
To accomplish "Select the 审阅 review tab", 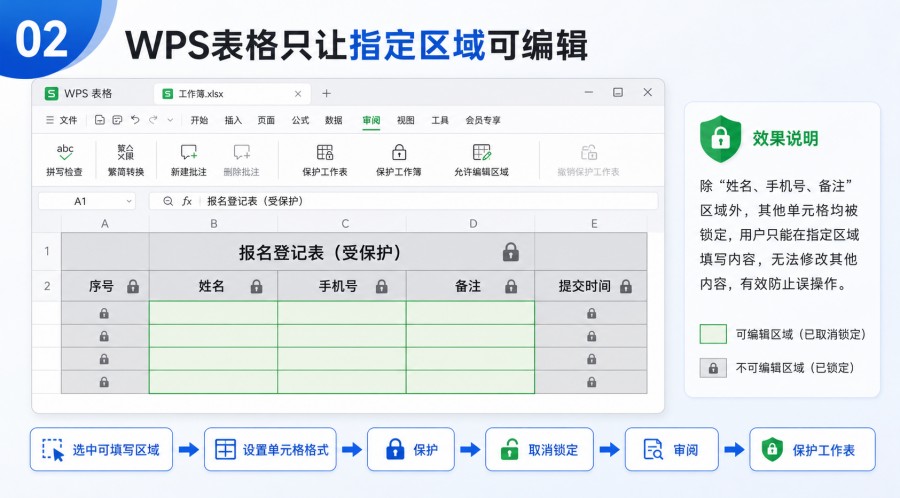I will [x=371, y=120].
